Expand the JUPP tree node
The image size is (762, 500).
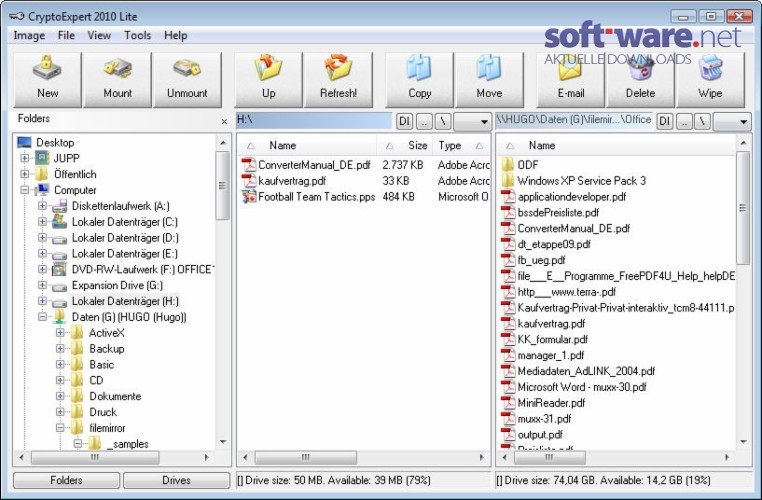point(25,158)
